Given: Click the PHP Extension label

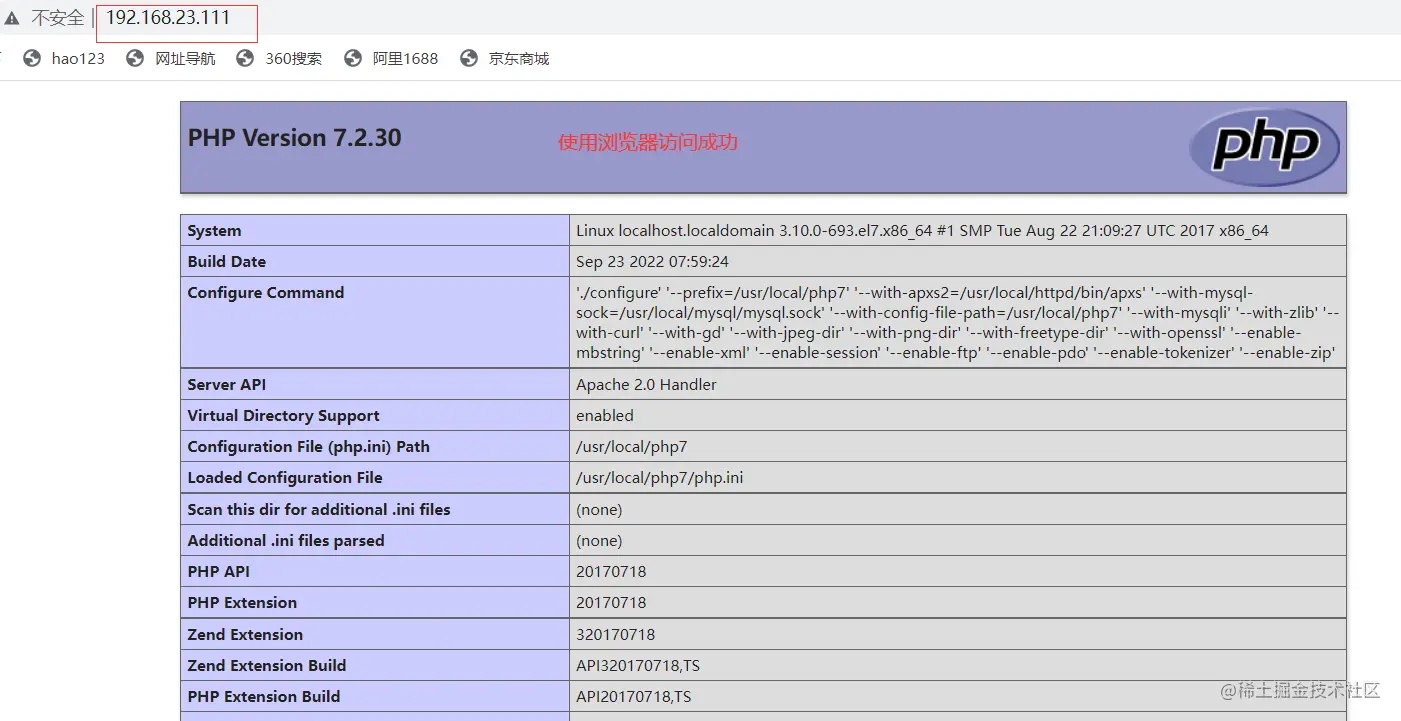Looking at the screenshot, I should click(242, 602).
